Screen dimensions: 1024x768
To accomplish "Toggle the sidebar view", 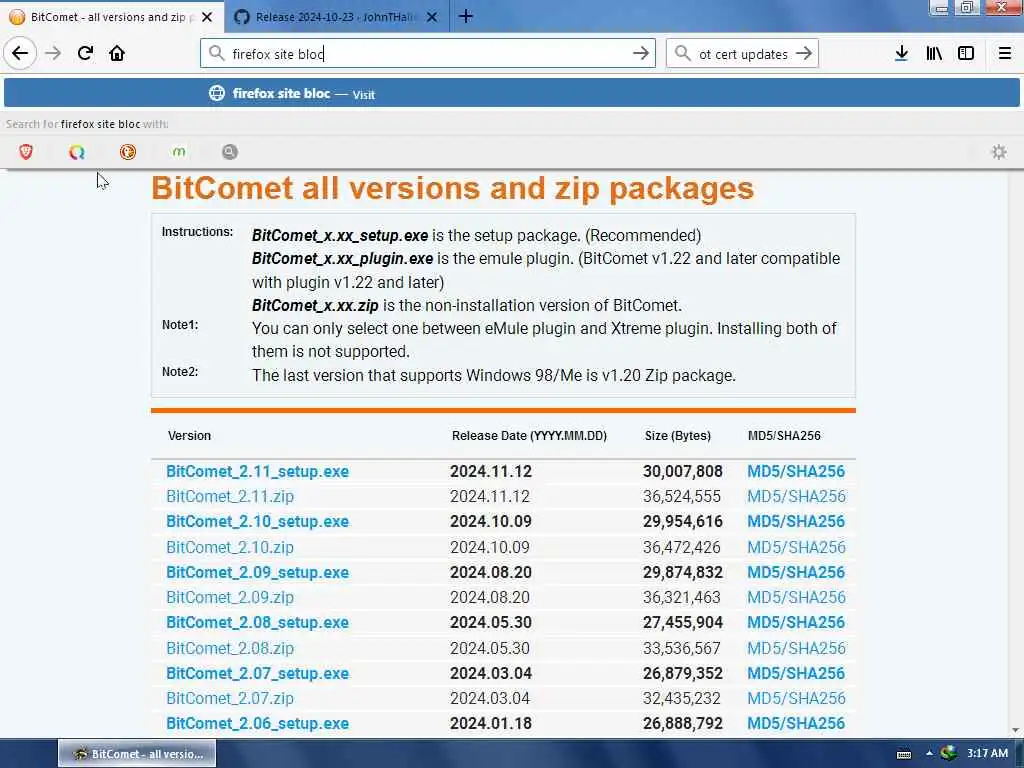I will [966, 53].
